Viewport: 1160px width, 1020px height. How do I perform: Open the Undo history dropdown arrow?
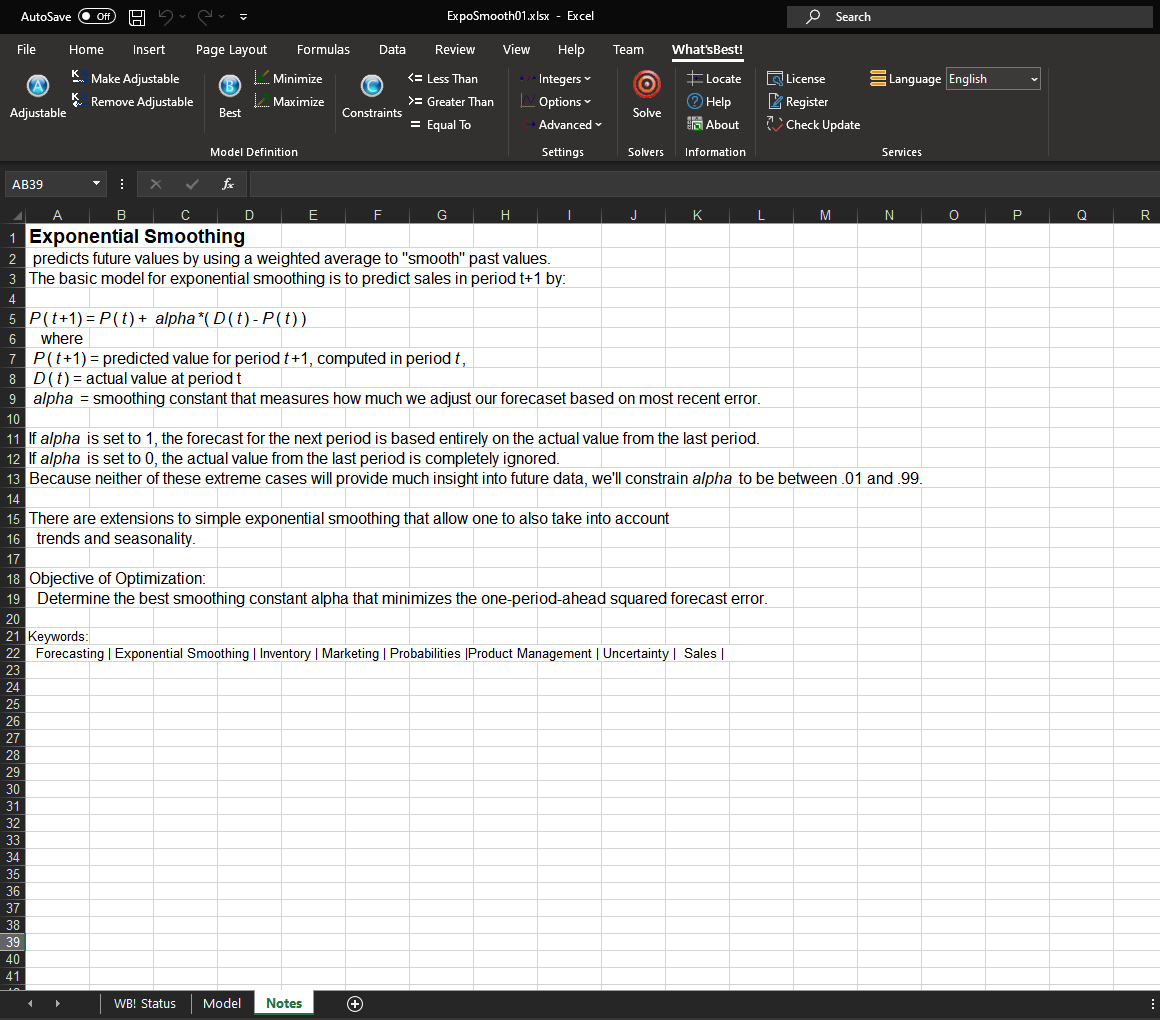pos(183,16)
